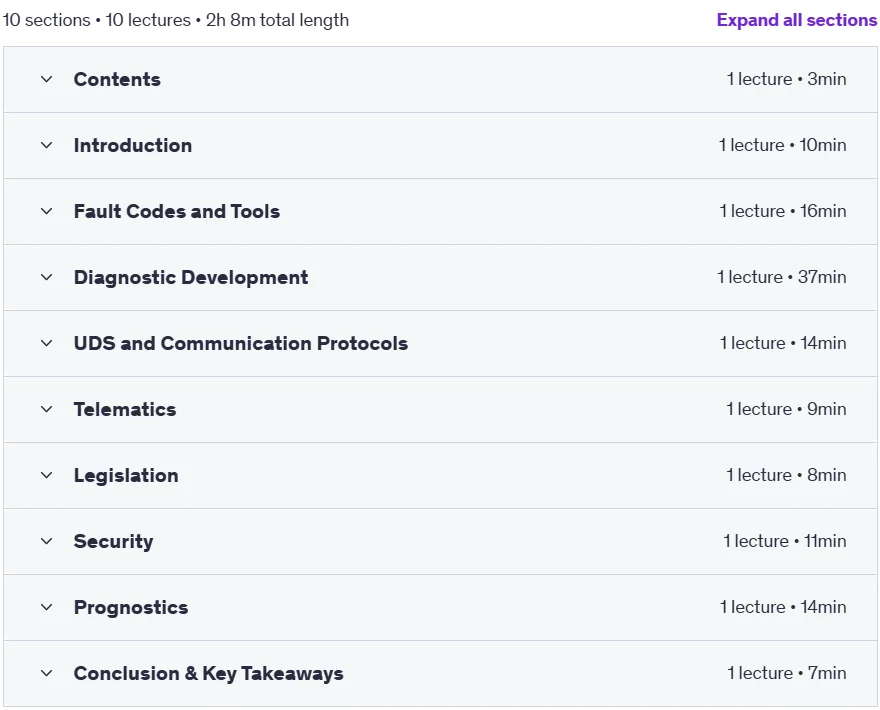Expand Conclusion & Key Takeaways chevron
Screen dimensions: 880x710
(x=47, y=673)
